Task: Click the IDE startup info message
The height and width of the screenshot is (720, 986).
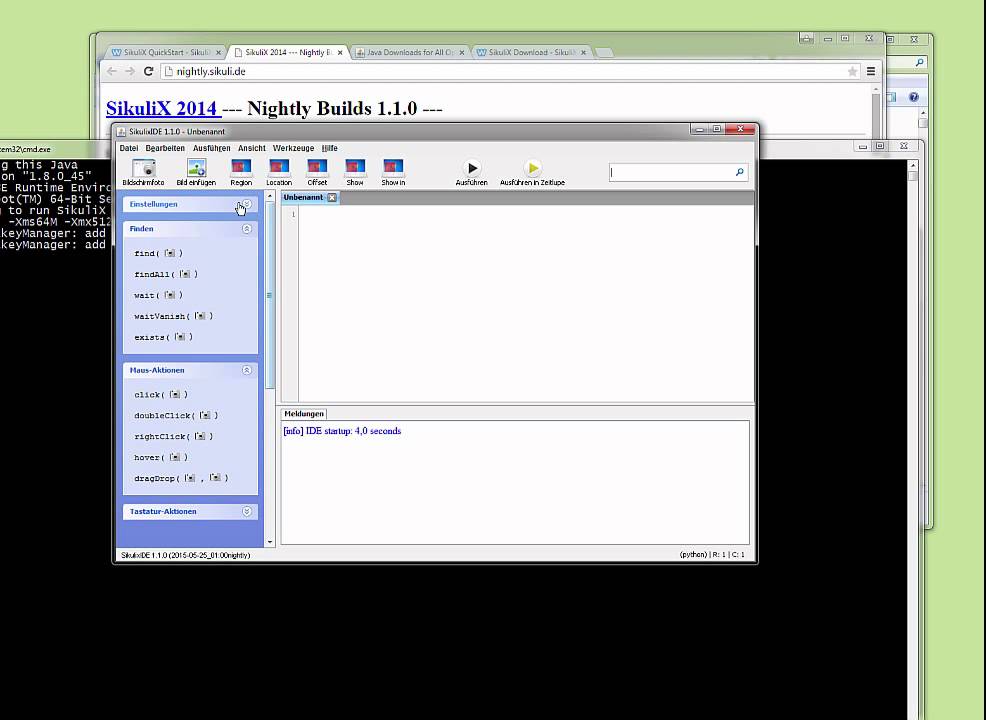Action: click(342, 431)
